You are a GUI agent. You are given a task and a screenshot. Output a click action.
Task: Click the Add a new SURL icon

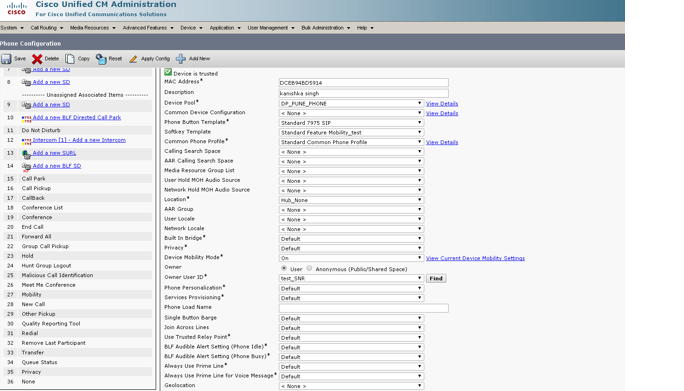[x=26, y=154]
